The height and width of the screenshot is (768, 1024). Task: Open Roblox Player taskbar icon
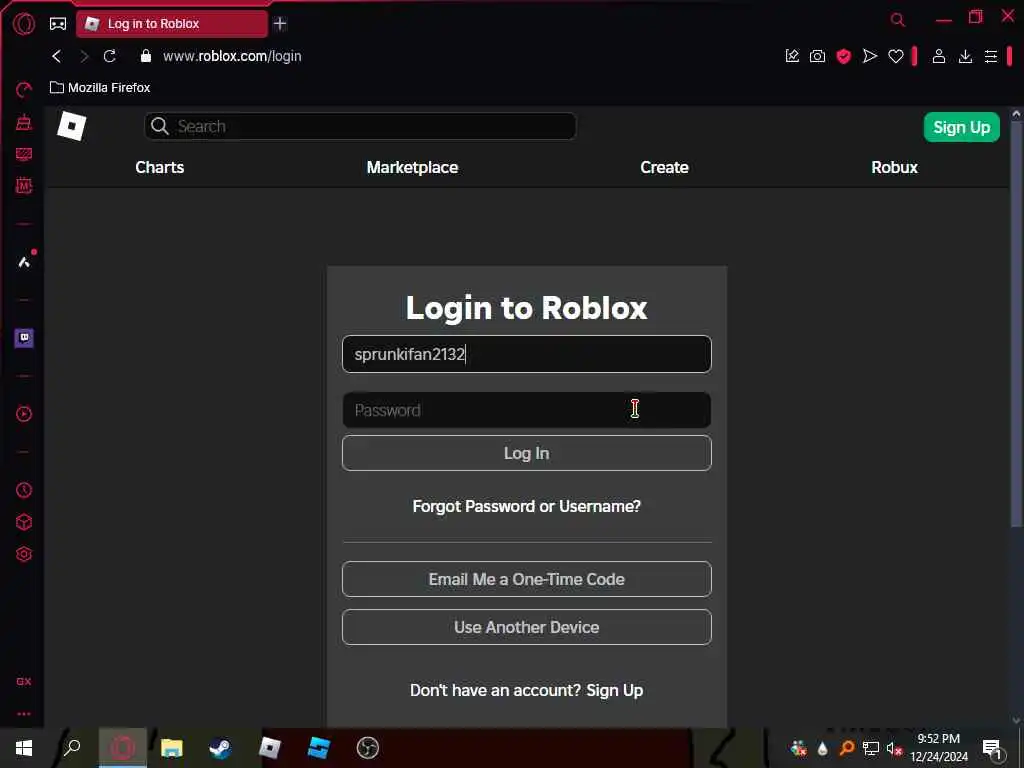270,748
